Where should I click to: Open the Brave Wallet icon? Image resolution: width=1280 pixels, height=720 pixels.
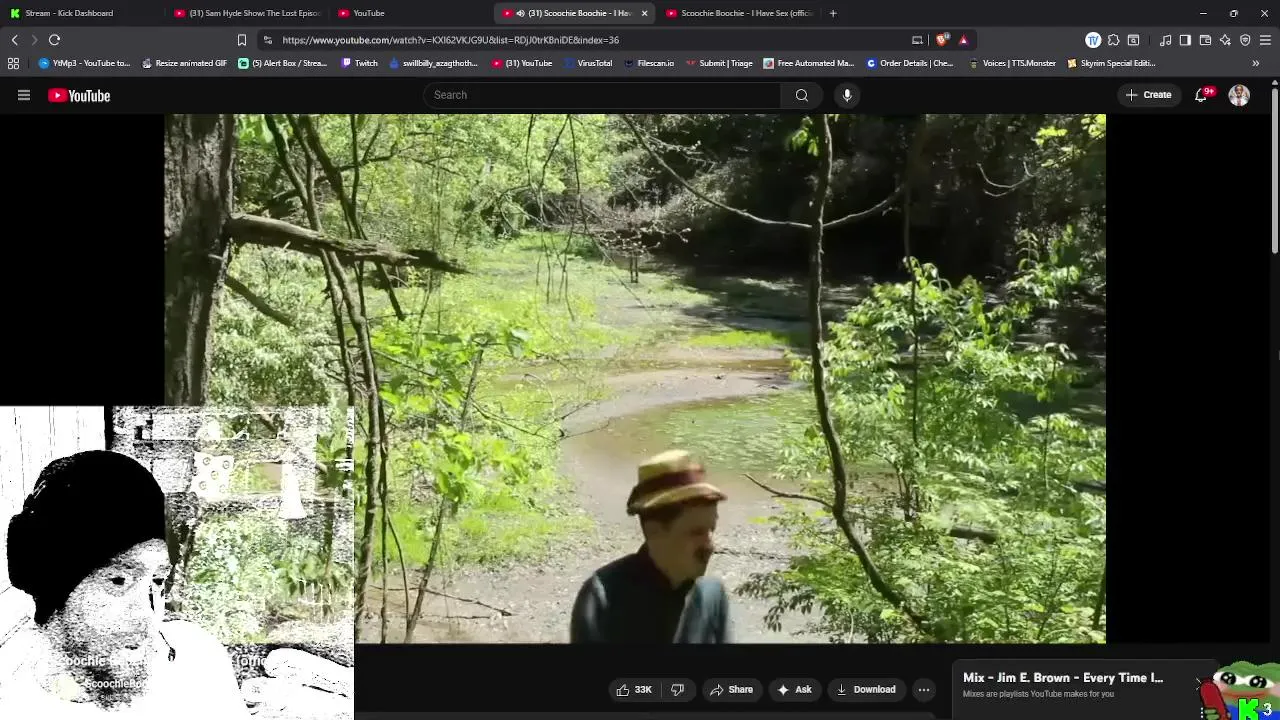(x=1205, y=40)
